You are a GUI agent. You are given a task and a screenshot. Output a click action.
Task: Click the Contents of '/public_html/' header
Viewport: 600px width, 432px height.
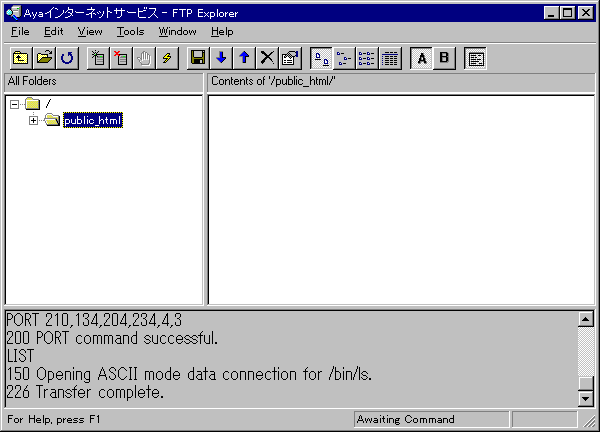tap(401, 82)
